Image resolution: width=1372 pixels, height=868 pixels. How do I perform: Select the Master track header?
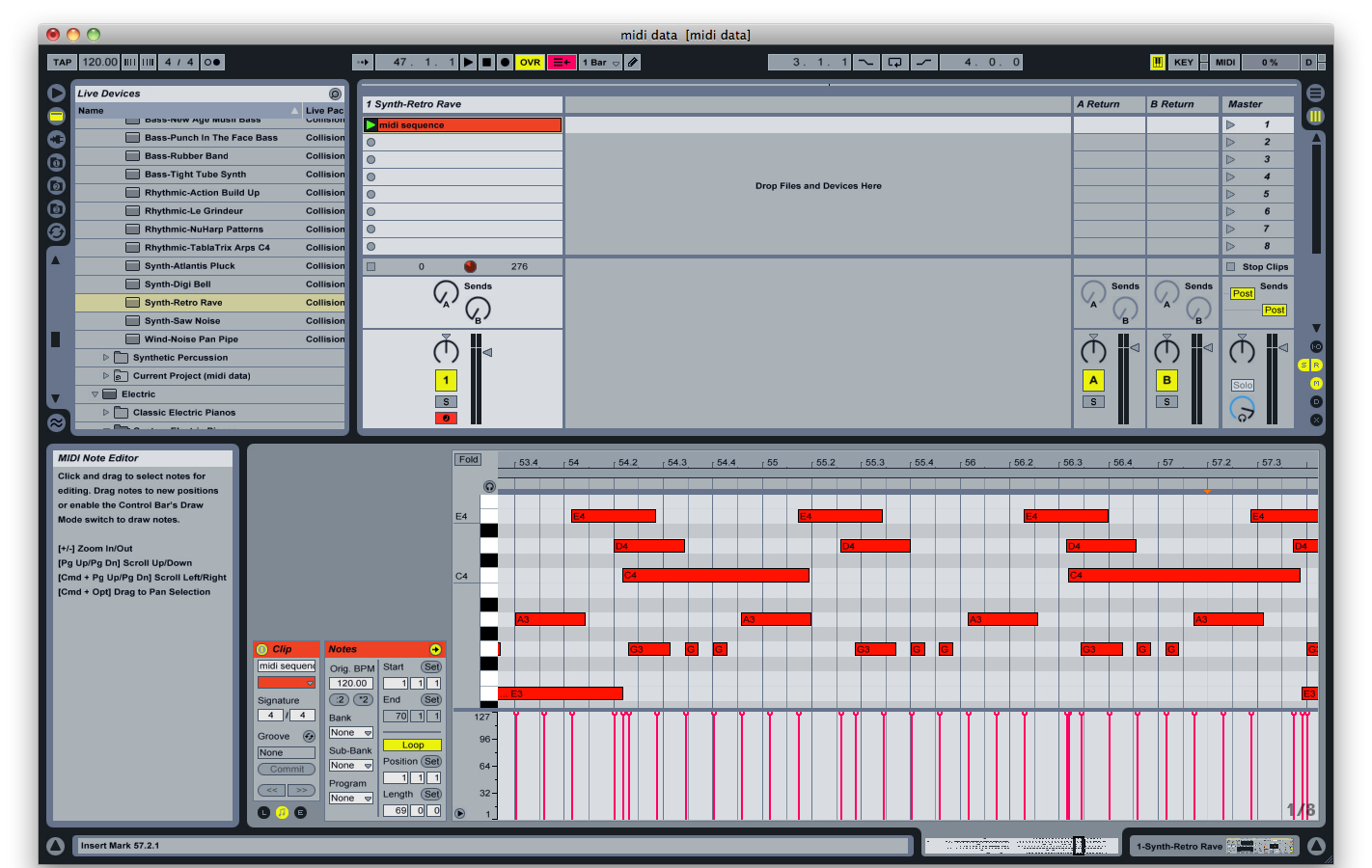coord(1257,104)
